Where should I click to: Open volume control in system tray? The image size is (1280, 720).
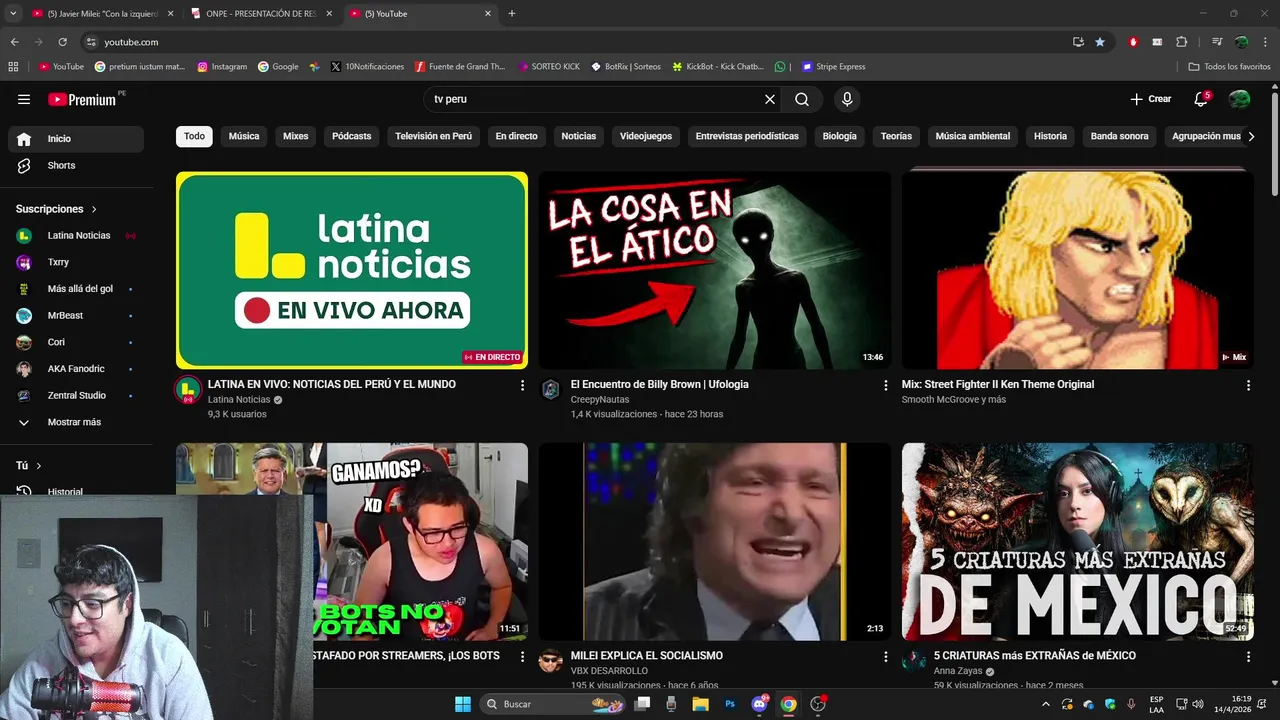(x=1198, y=704)
